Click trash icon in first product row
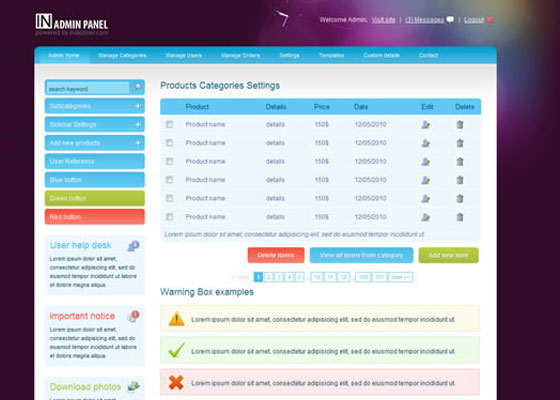560x400 pixels. point(460,124)
